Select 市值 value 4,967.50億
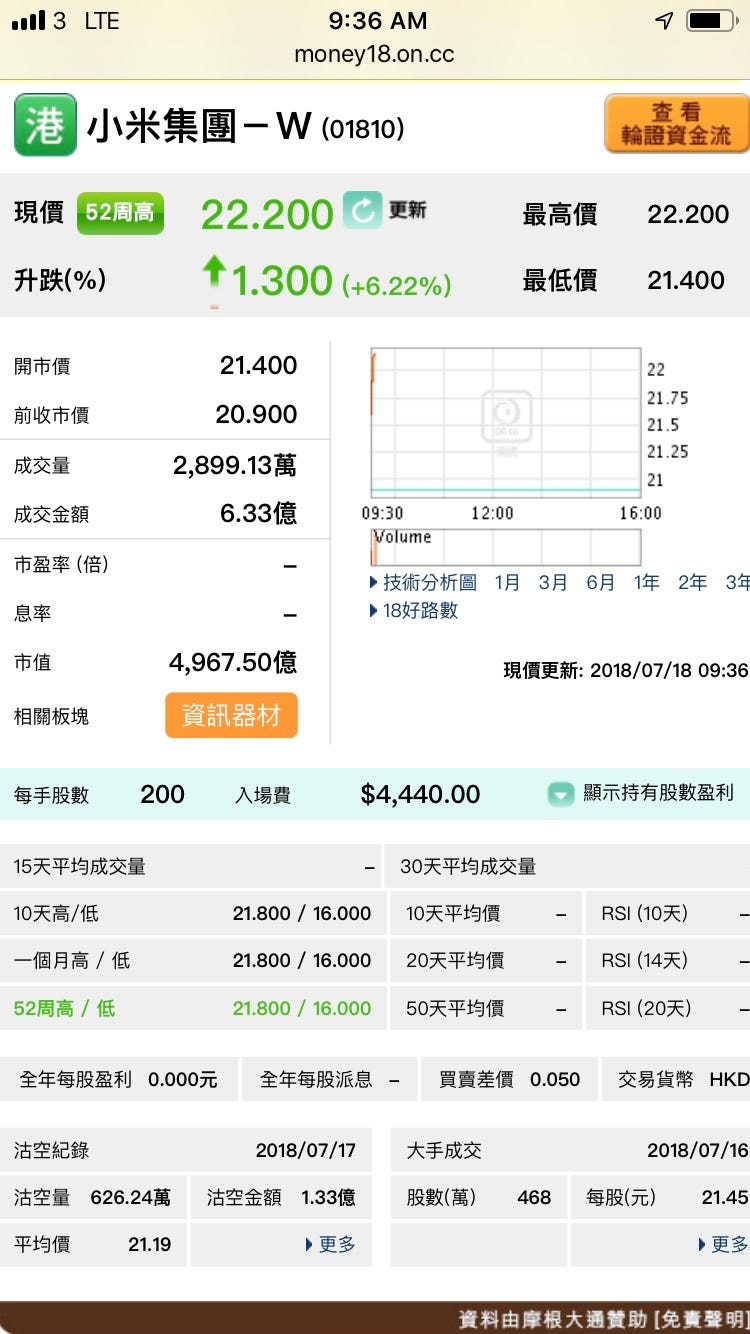750x1334 pixels. click(x=233, y=662)
